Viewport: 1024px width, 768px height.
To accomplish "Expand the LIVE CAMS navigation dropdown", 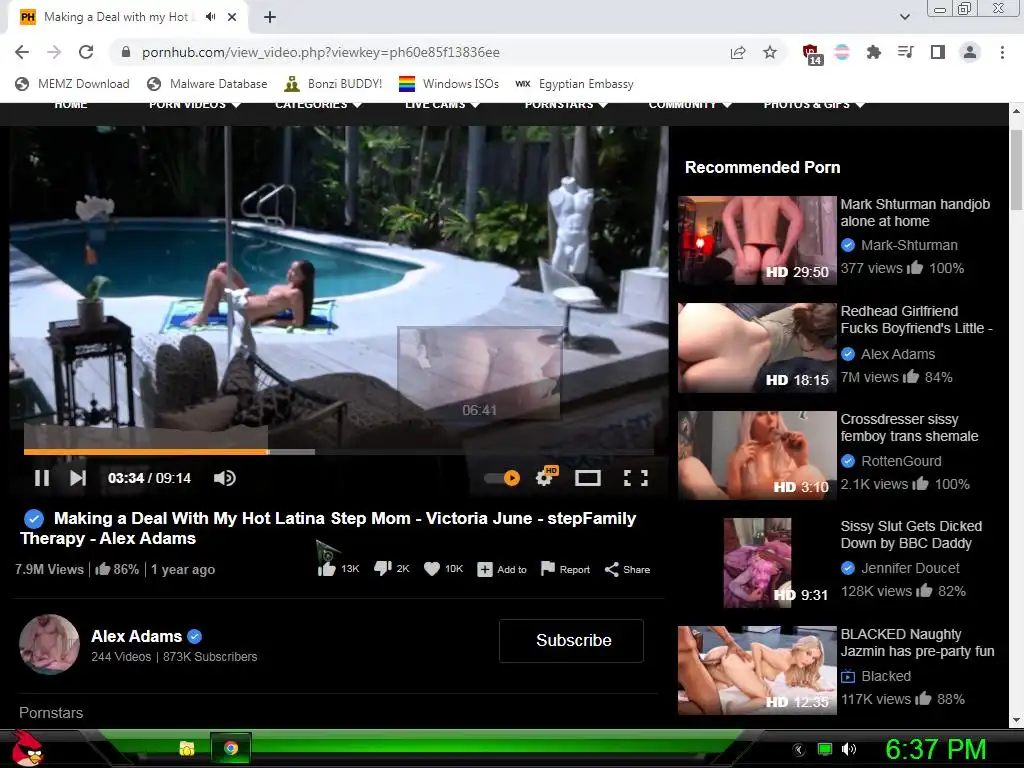I will (442, 105).
